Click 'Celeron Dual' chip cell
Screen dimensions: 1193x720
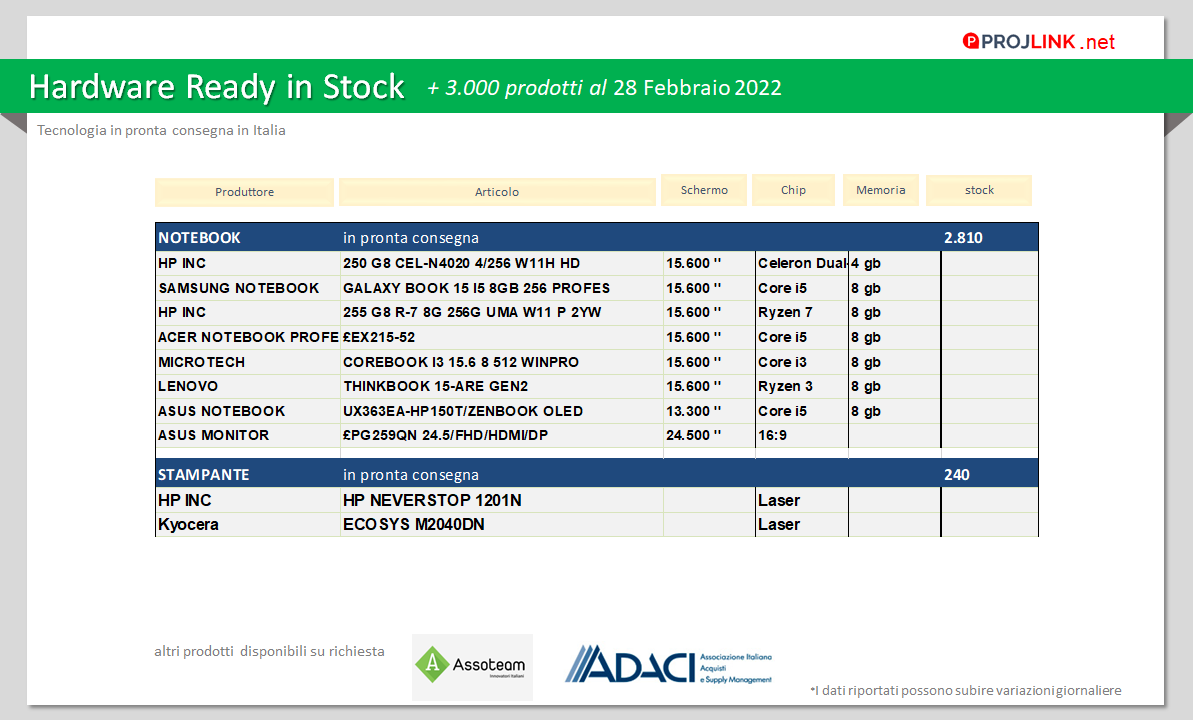(803, 263)
